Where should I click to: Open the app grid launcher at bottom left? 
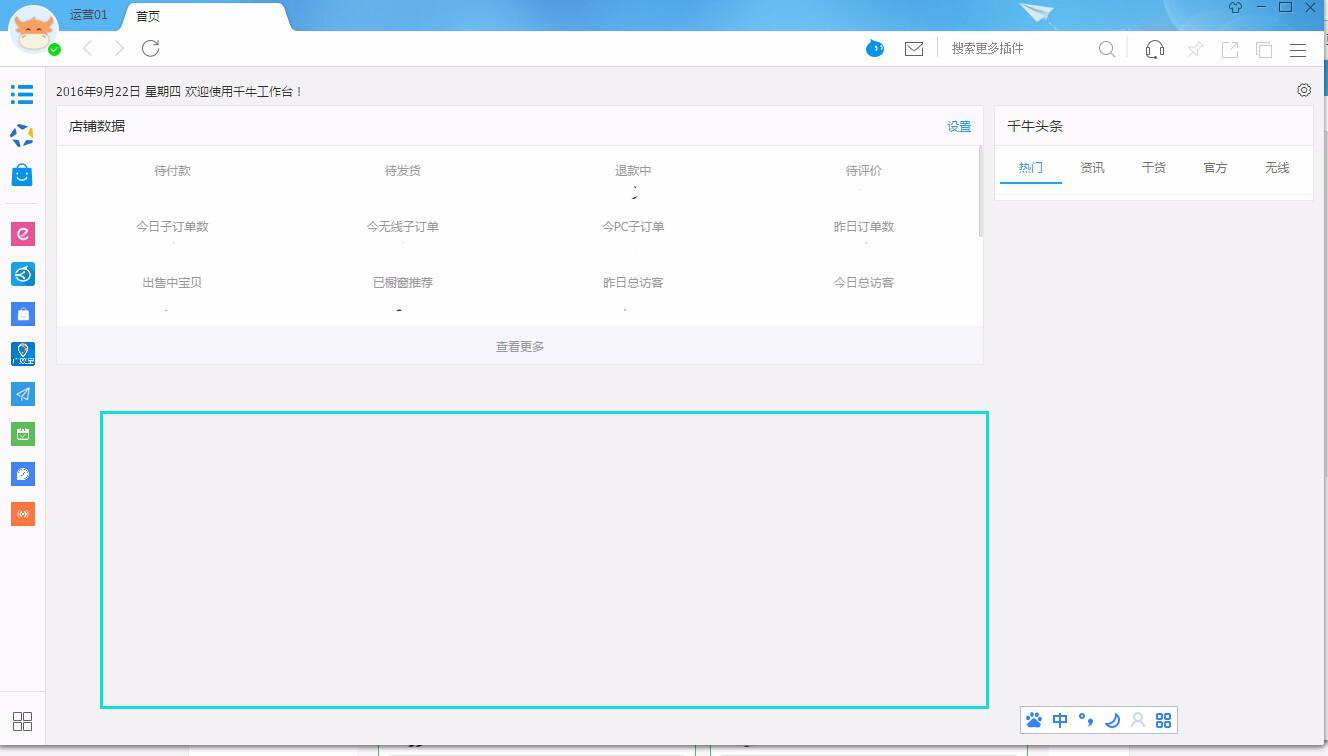[x=22, y=720]
